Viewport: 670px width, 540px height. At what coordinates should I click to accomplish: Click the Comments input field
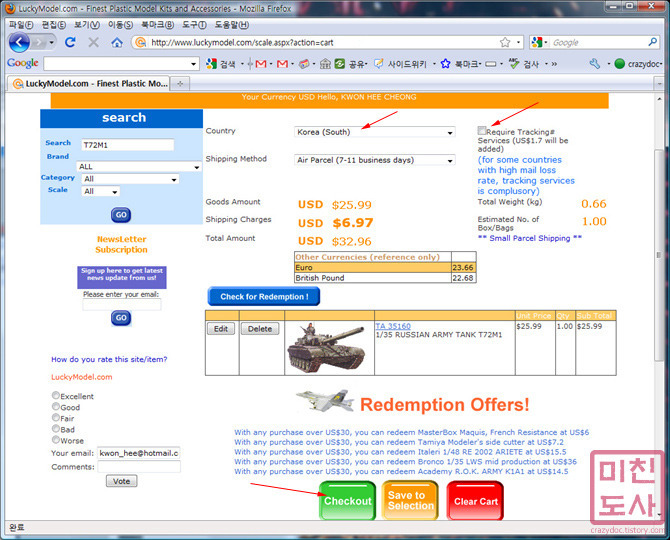point(139,467)
